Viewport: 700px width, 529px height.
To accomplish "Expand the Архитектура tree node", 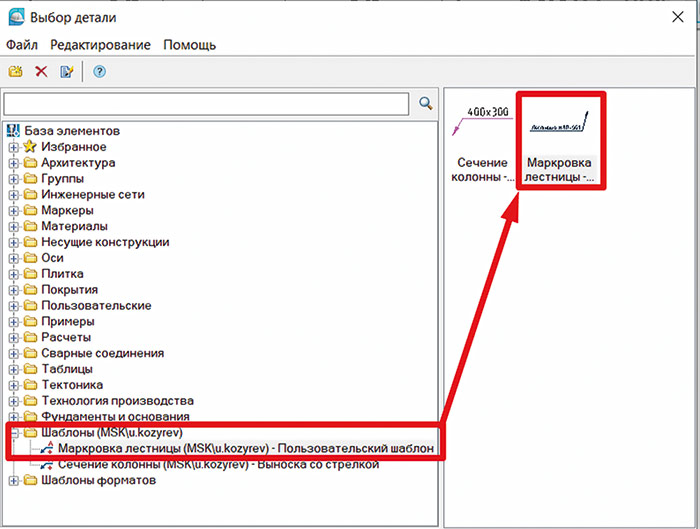I will click(13, 163).
